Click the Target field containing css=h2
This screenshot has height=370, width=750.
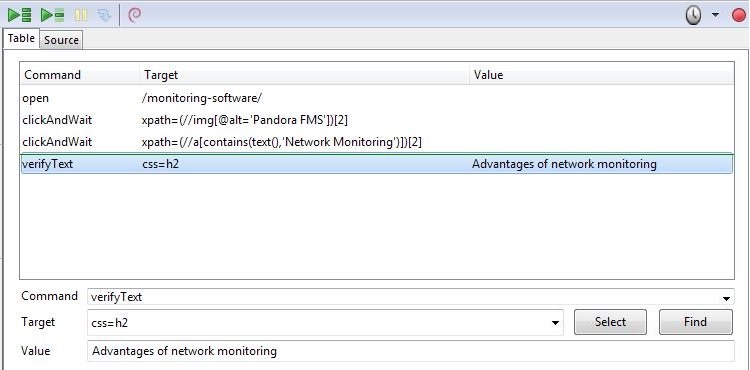click(x=325, y=323)
